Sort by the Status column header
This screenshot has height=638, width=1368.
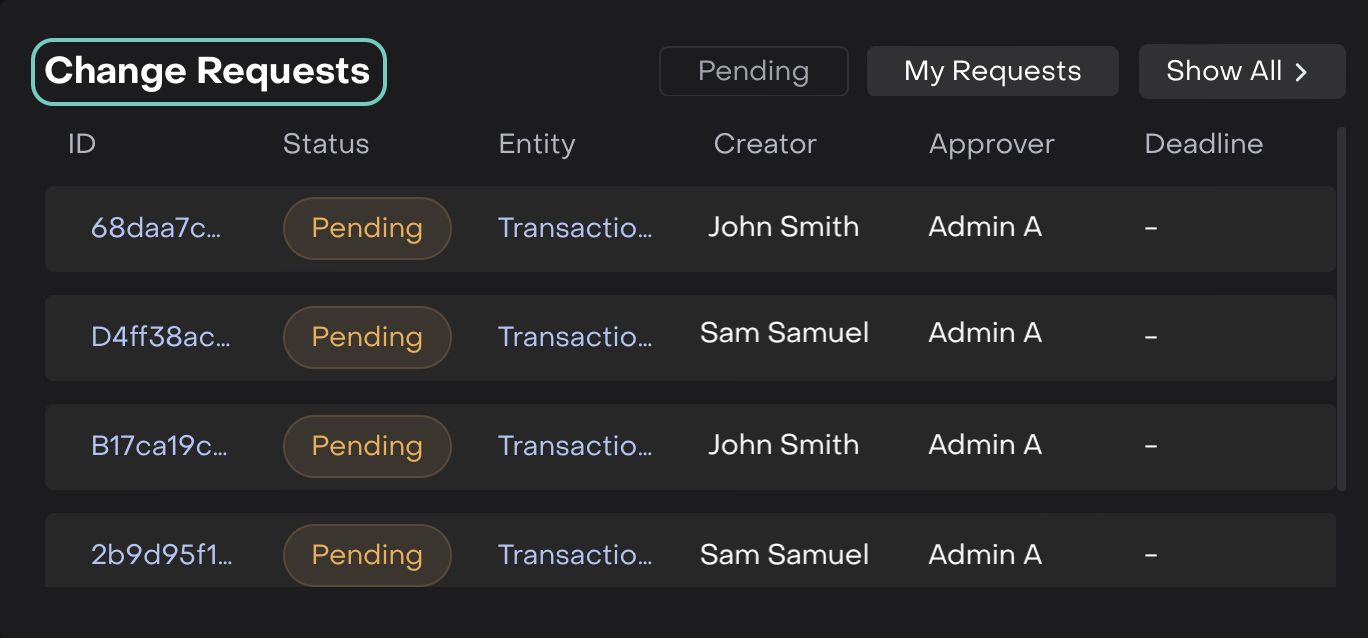pyautogui.click(x=326, y=144)
